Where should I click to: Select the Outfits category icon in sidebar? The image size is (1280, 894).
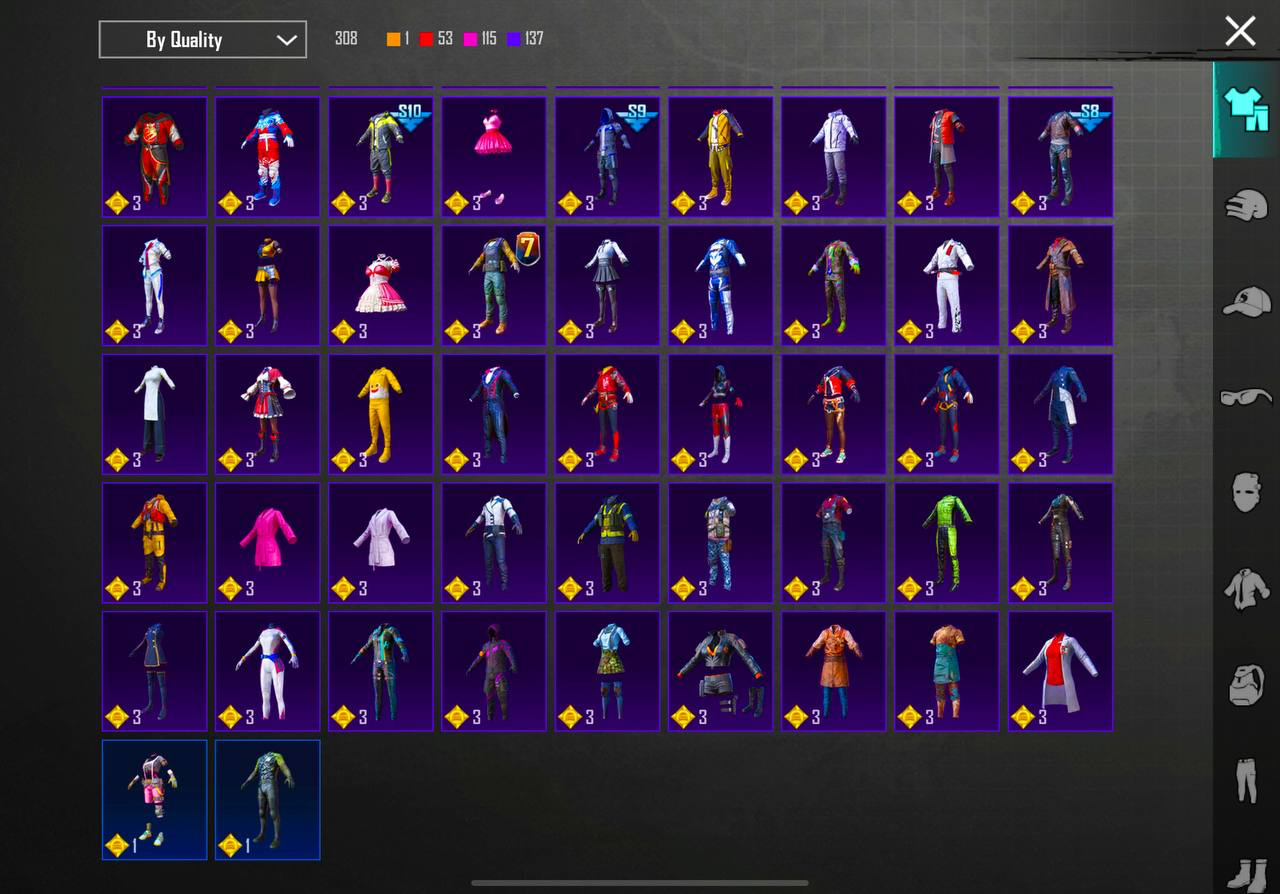pos(1245,109)
